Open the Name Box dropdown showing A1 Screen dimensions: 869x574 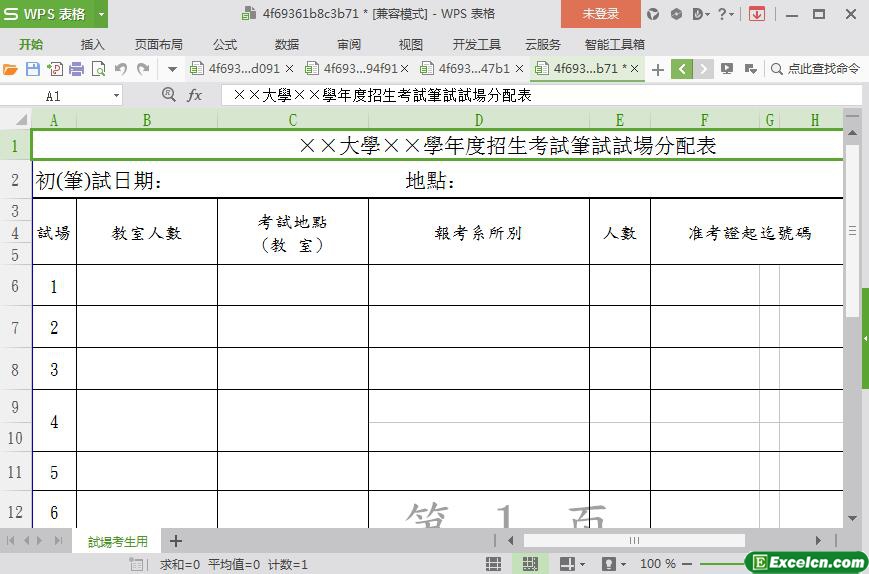point(116,96)
